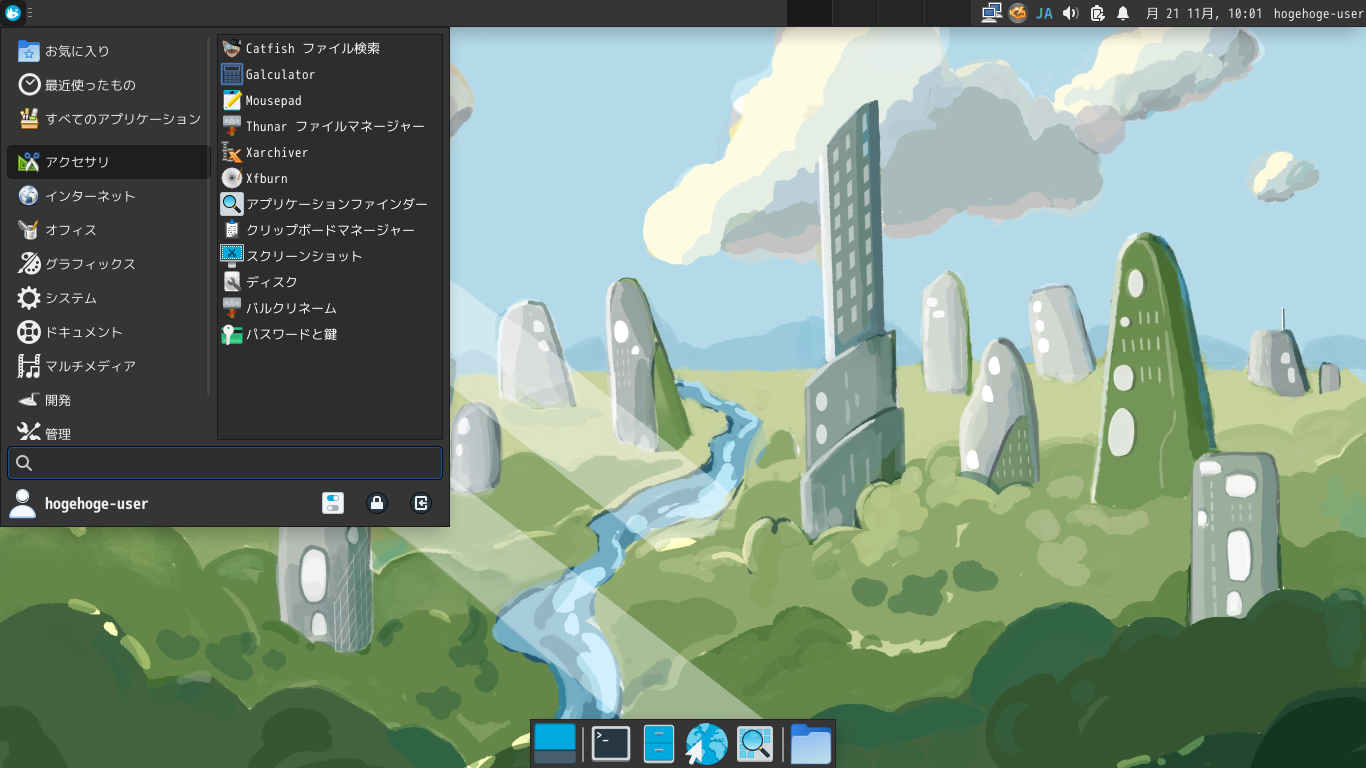The height and width of the screenshot is (768, 1366).
Task: Click hogehoge-user name in menu
Action: (x=96, y=504)
